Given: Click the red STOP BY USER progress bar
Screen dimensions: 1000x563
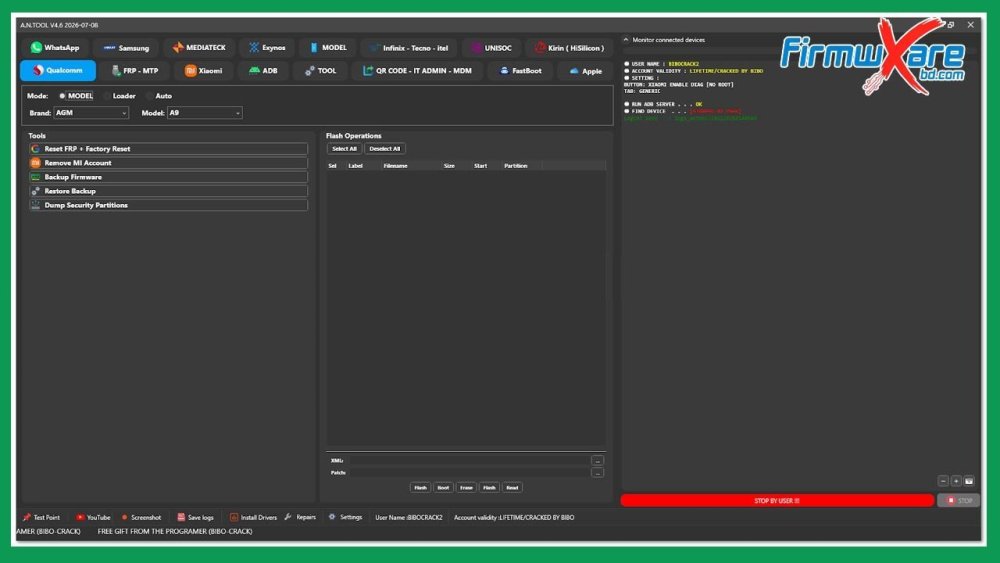Looking at the screenshot, I should click(x=777, y=501).
